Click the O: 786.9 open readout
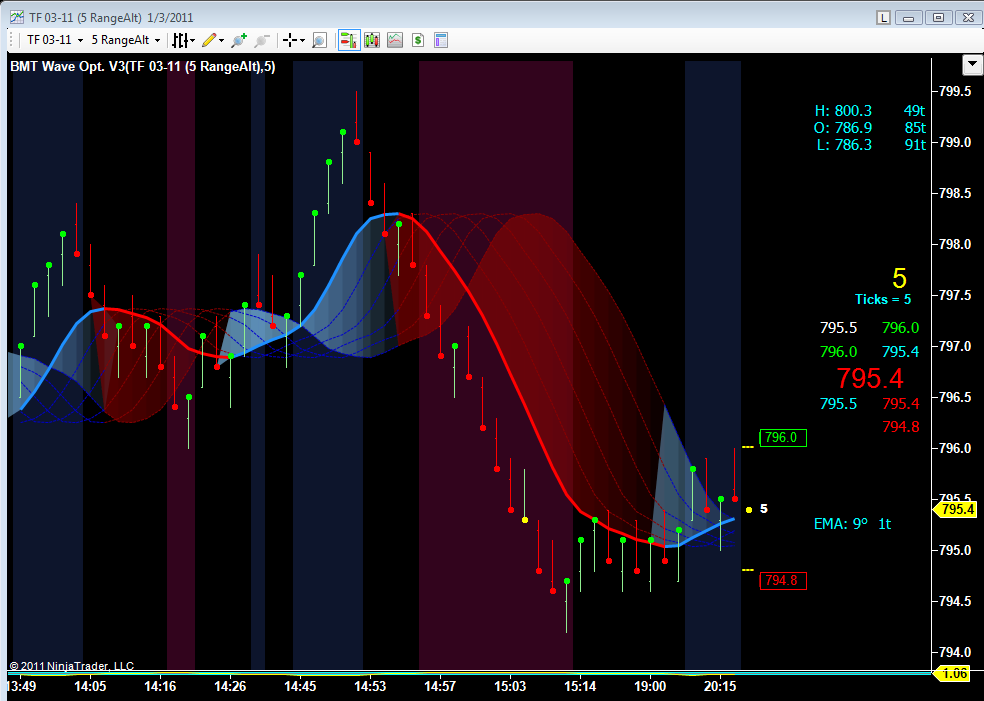 tap(843, 128)
